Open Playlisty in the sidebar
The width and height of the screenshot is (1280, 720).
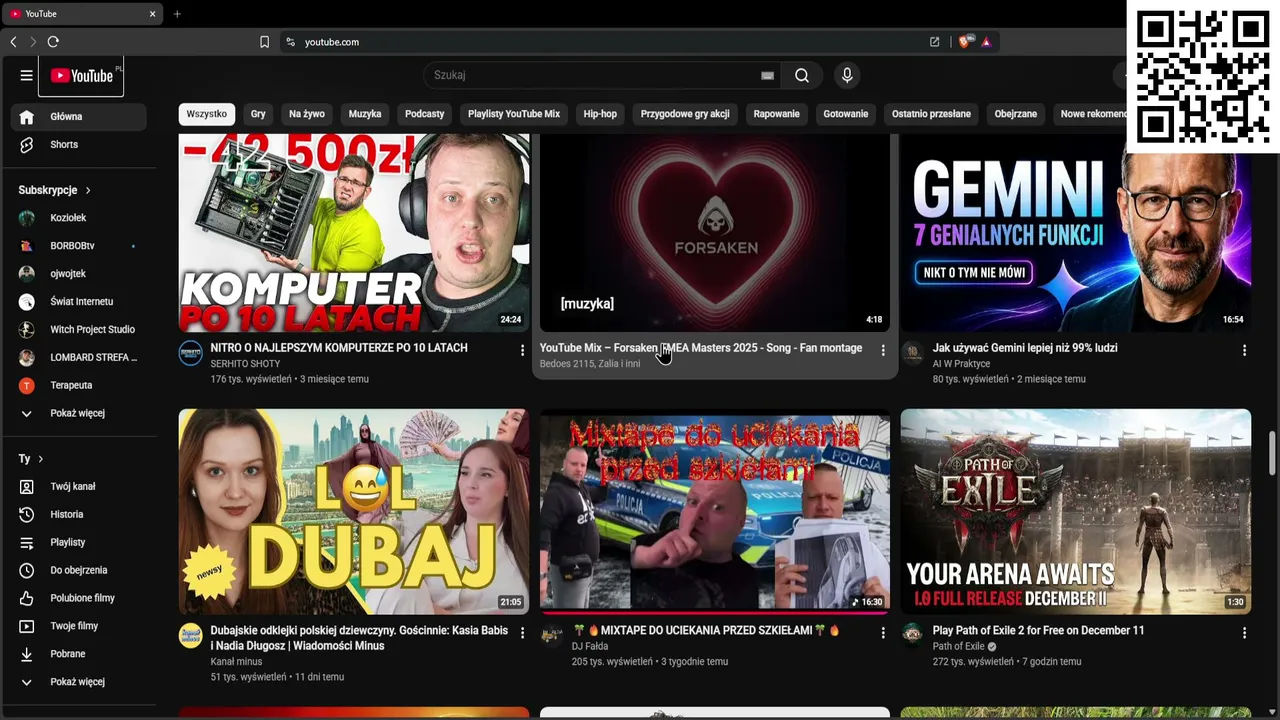point(79,543)
